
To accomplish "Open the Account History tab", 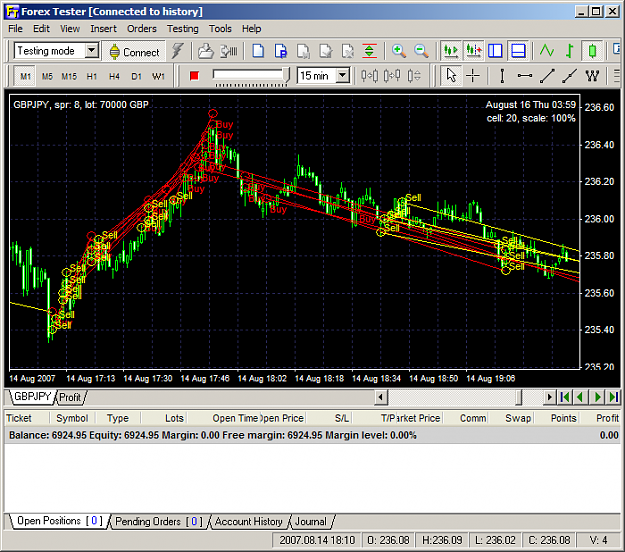I will 249,521.
